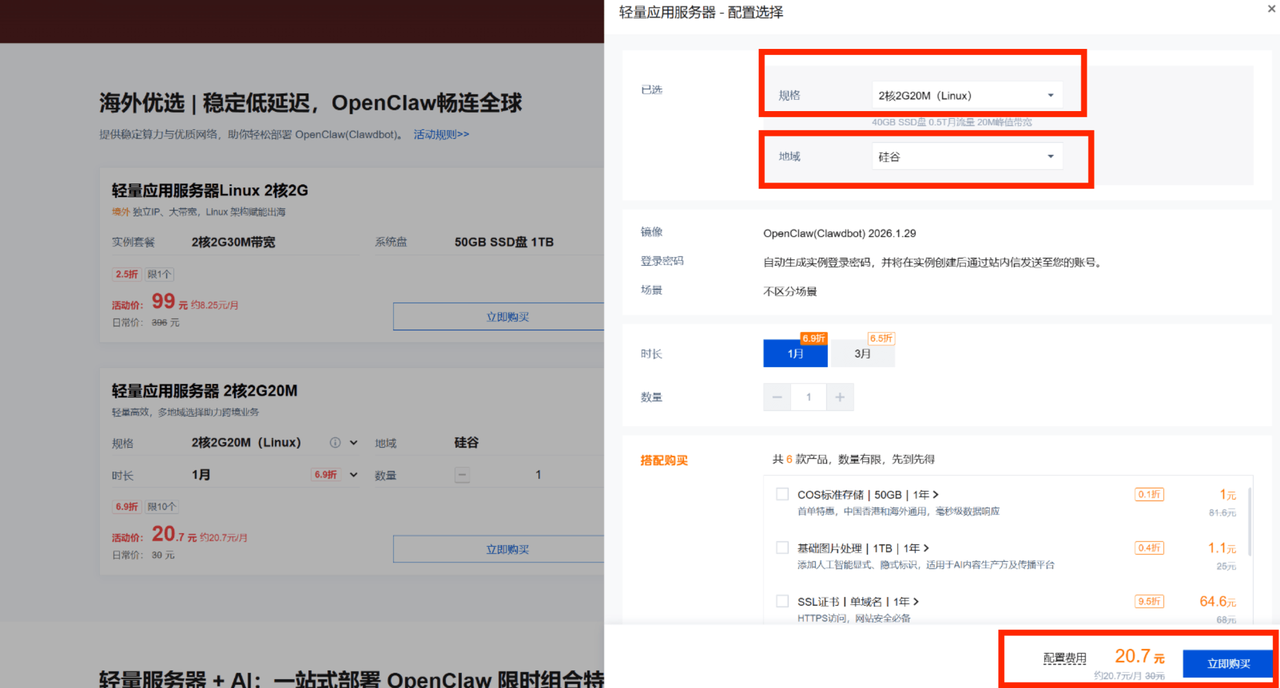
Task: Open the 规格 dropdown showing 2核2G20M (Linux)
Action: [x=966, y=96]
